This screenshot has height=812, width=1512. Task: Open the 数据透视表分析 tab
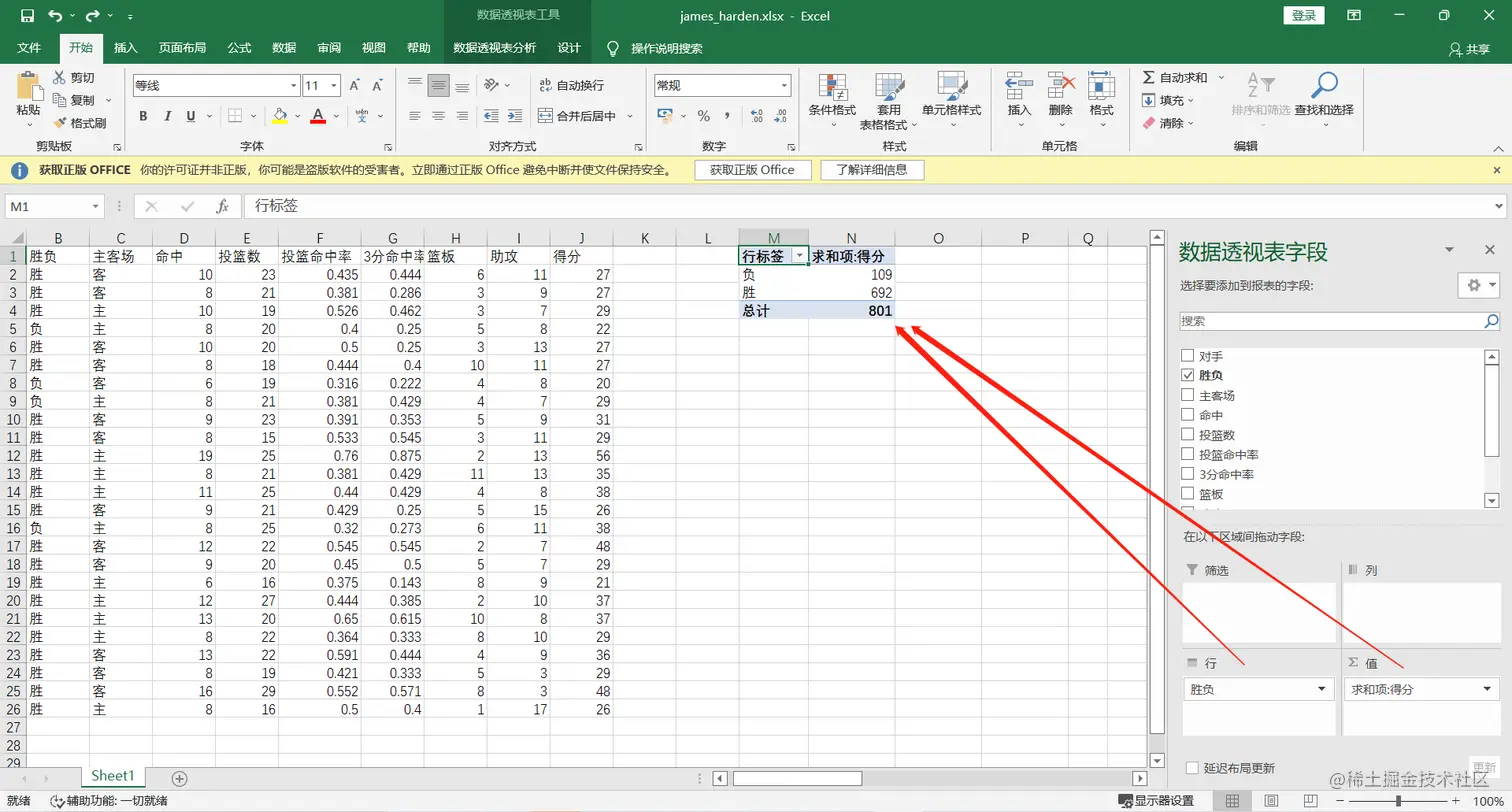click(x=496, y=47)
